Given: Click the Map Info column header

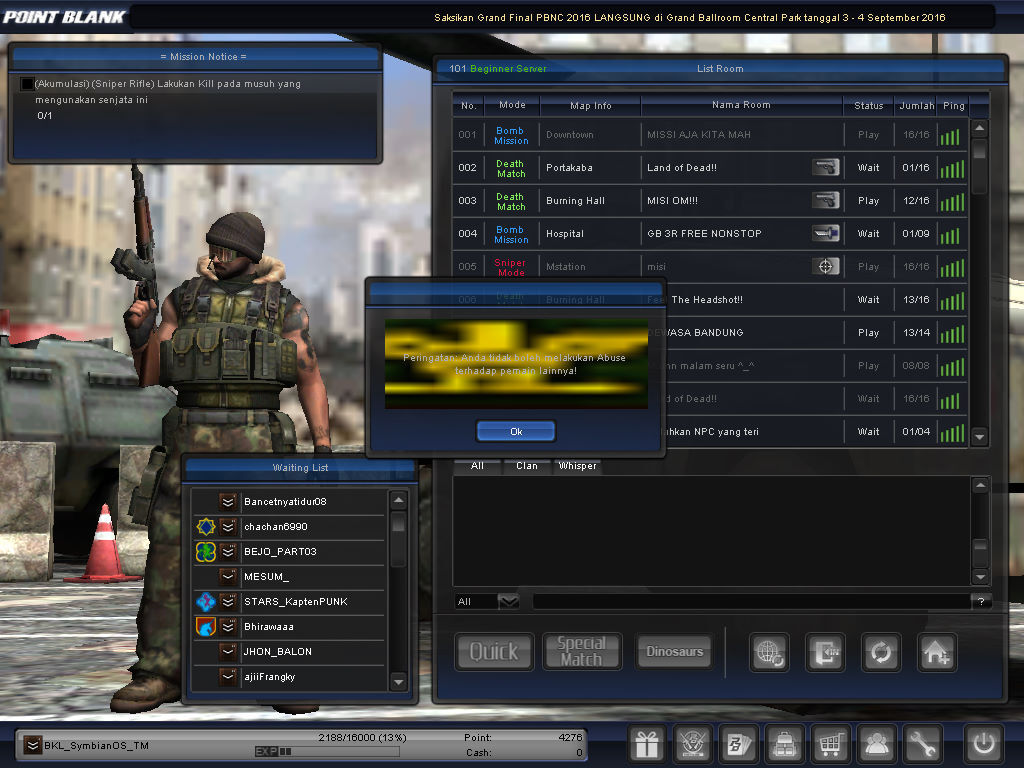Looking at the screenshot, I should point(591,105).
